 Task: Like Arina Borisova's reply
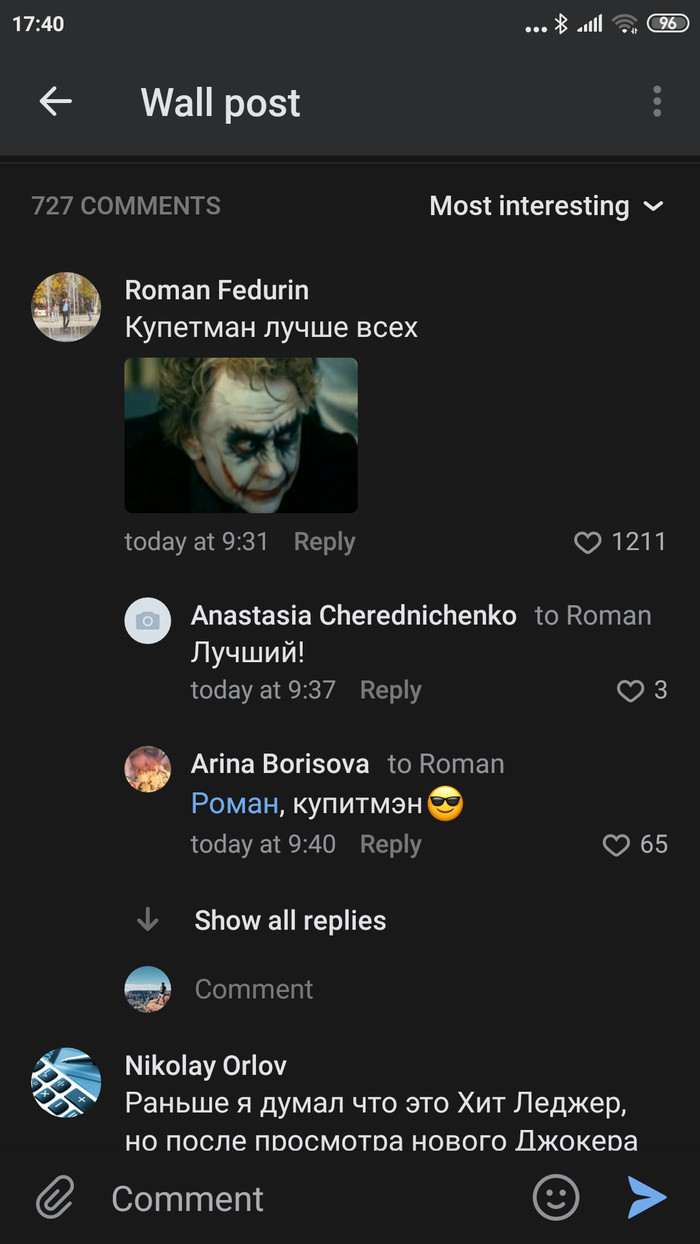(616, 845)
